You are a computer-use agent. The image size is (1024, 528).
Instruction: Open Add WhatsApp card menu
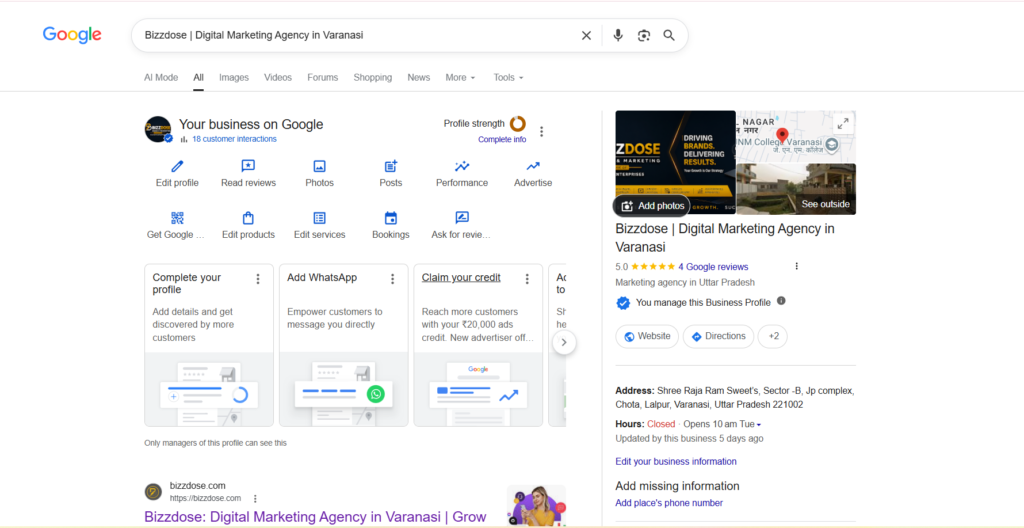392,279
